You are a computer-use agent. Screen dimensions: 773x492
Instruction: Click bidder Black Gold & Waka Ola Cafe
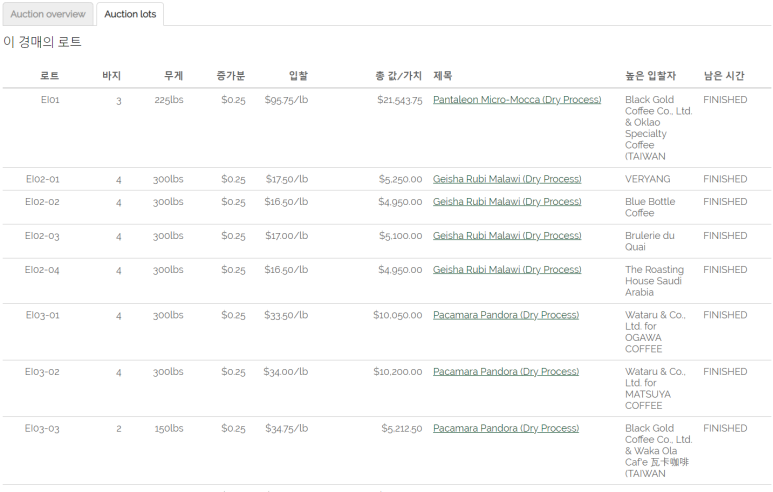[659, 451]
